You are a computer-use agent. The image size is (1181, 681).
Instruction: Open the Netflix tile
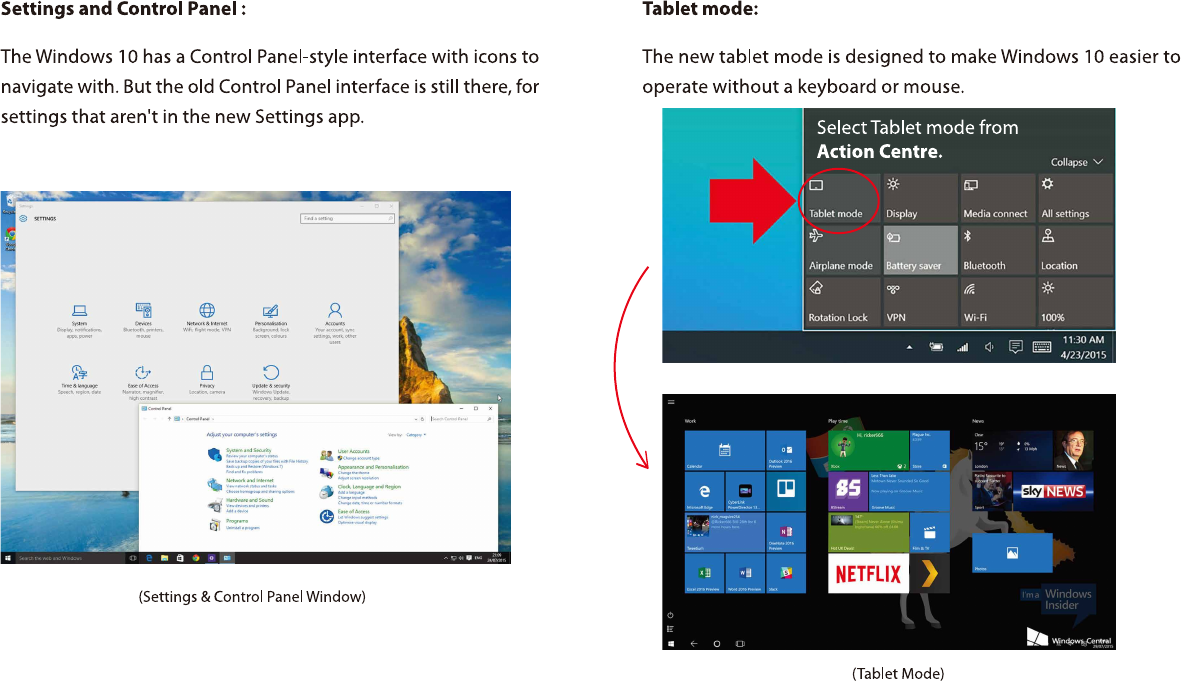point(868,573)
